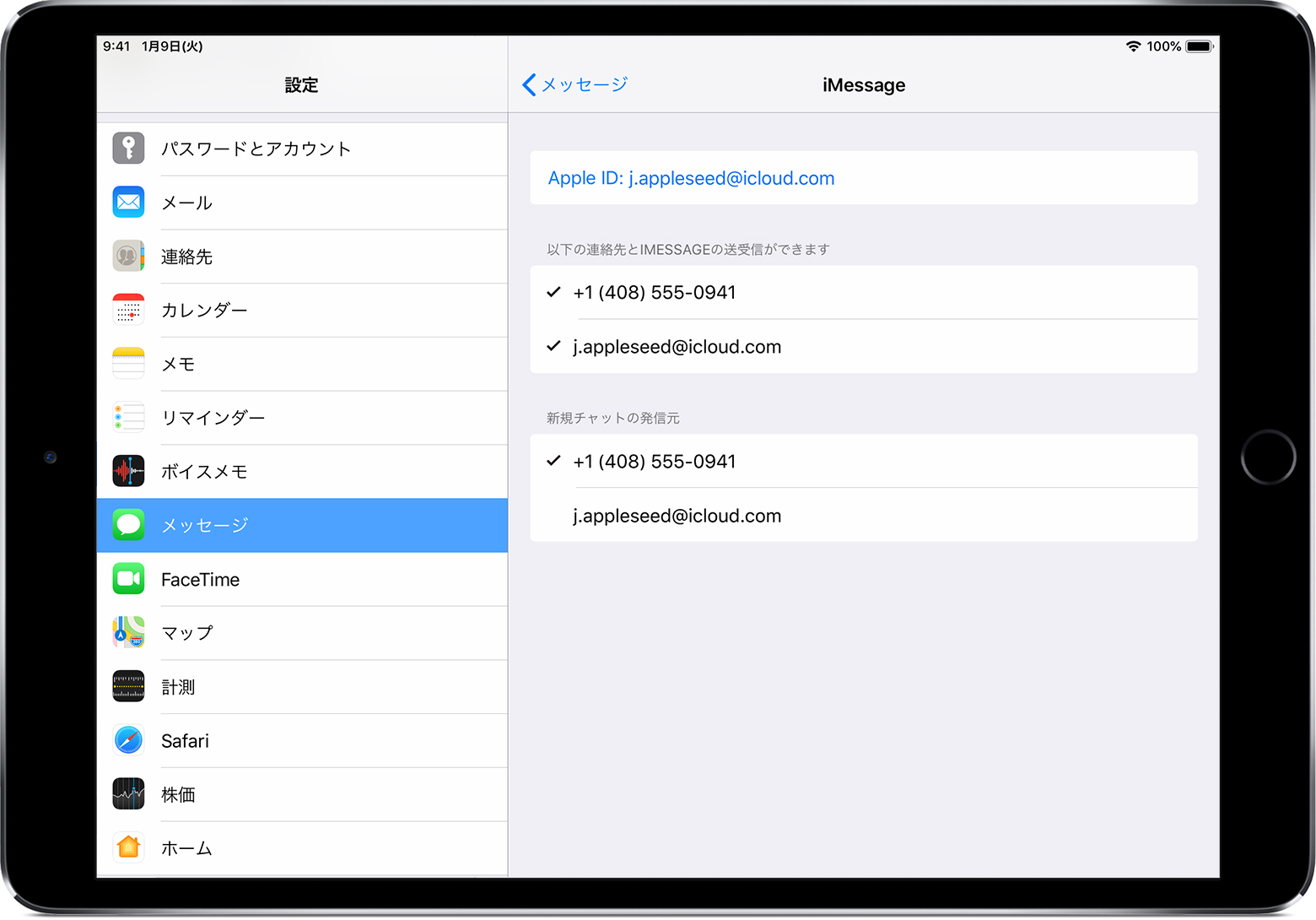Image resolution: width=1316 pixels, height=920 pixels.
Task: Tap the 新規チャットの発信元 section header
Action: (x=613, y=418)
